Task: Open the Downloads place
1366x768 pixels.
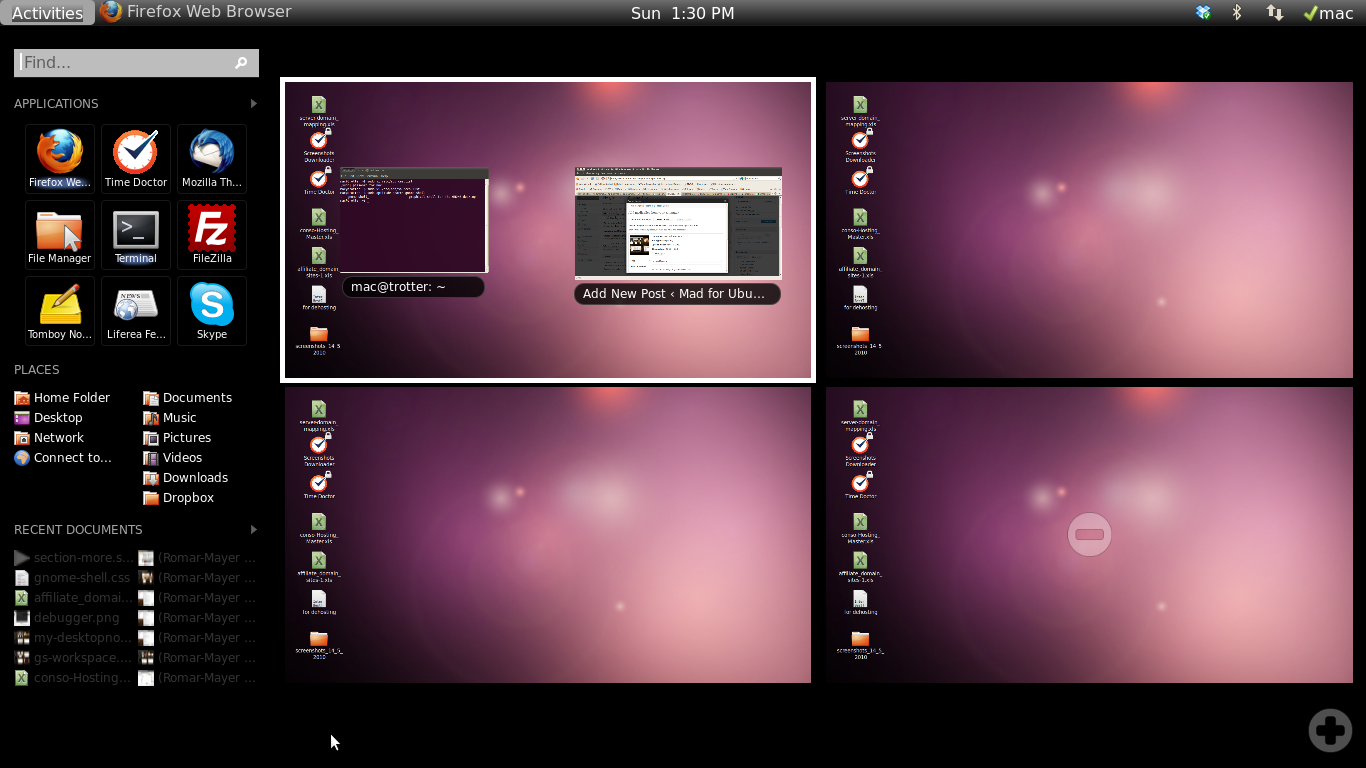Action: point(194,477)
